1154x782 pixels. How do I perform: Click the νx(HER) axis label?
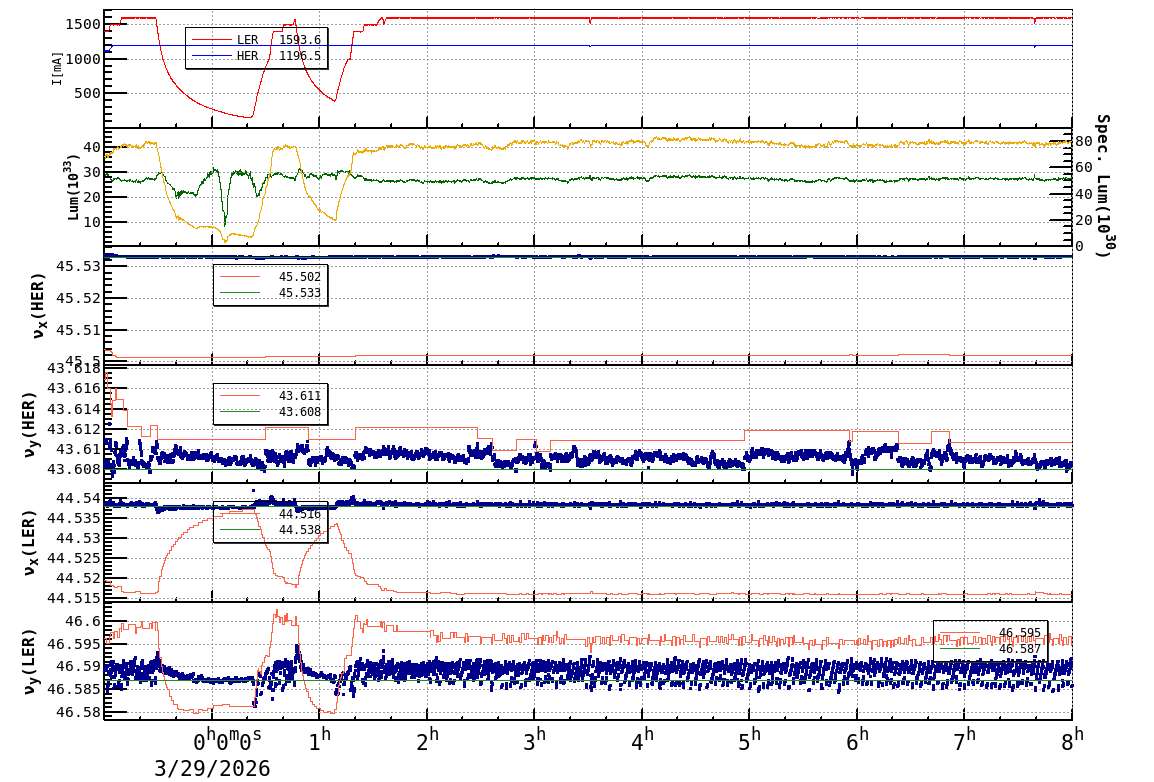[39, 306]
